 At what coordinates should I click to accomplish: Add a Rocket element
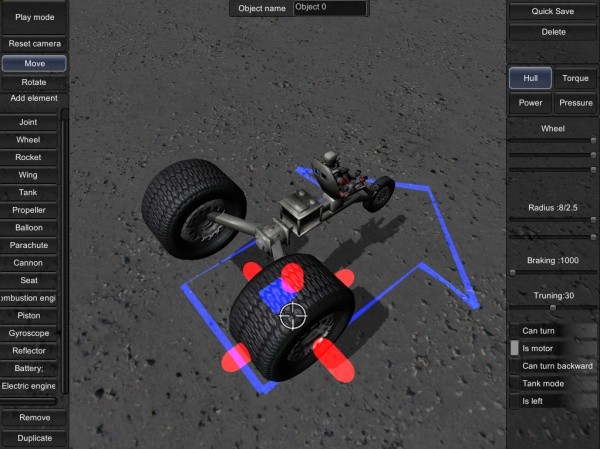(28, 157)
